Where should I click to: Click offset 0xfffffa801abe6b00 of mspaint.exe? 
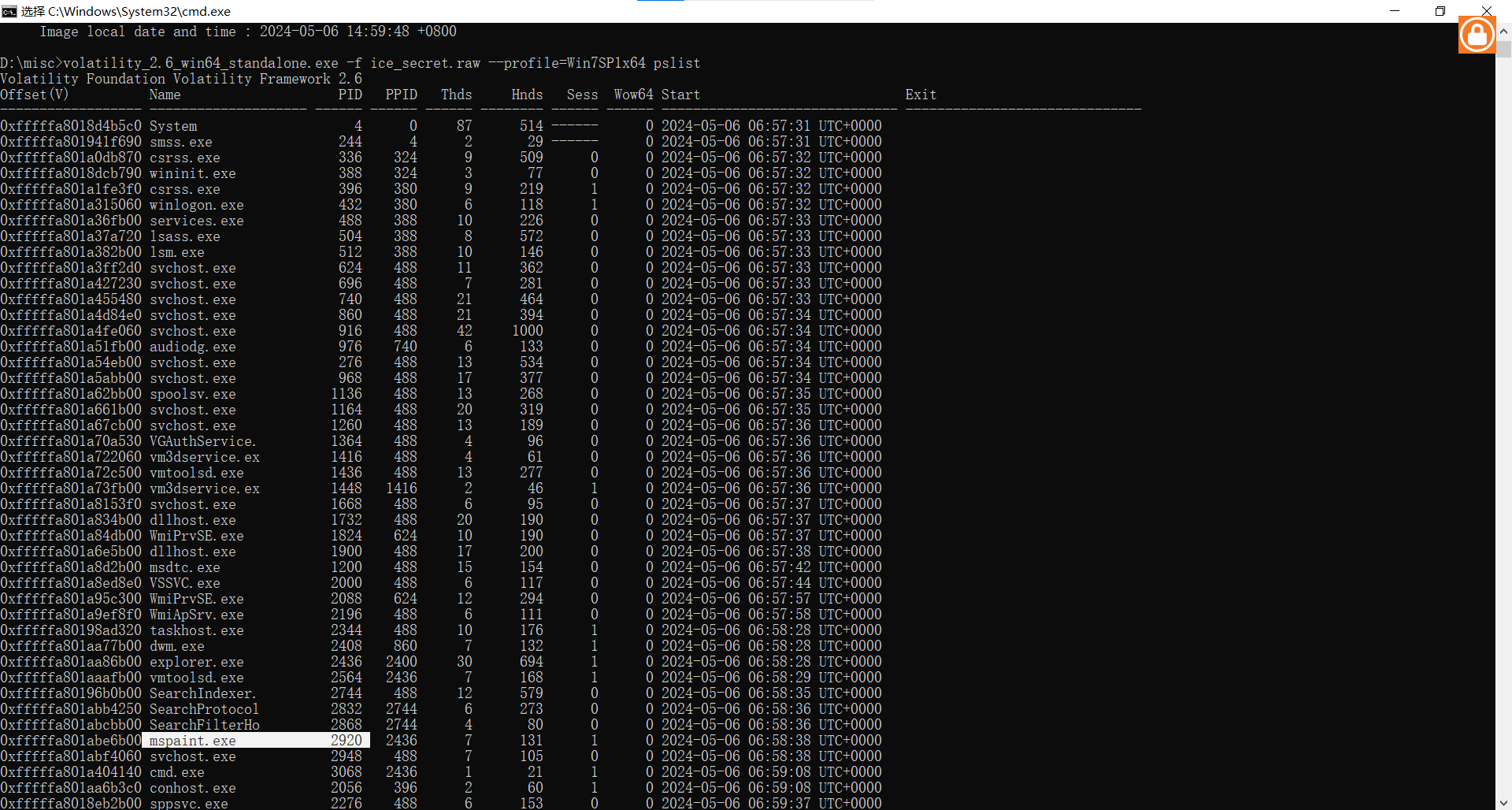point(71,741)
